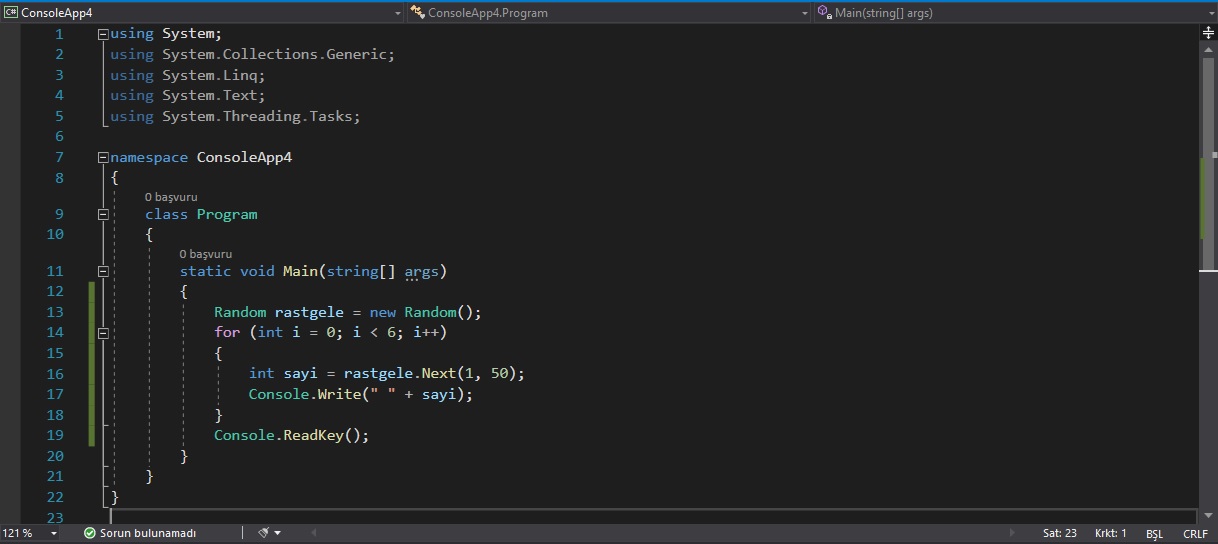This screenshot has width=1218, height=544.
Task: Click the C# project icon beside ConsoleApp4
Action: (x=12, y=12)
